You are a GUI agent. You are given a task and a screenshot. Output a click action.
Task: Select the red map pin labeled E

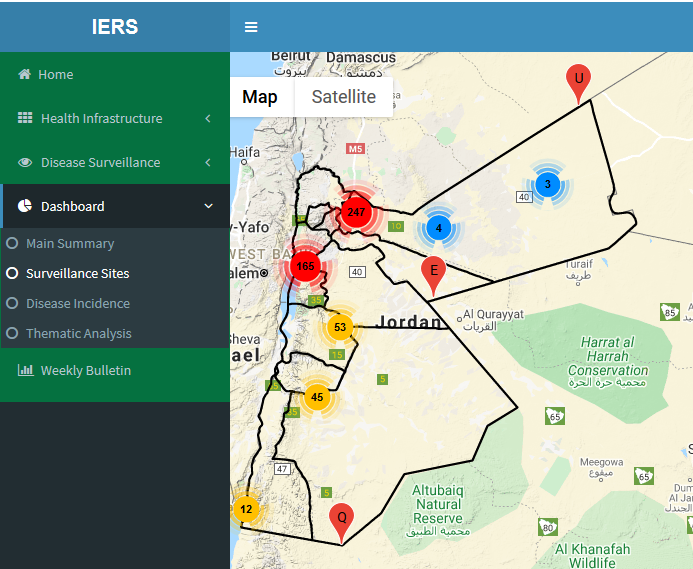[434, 276]
